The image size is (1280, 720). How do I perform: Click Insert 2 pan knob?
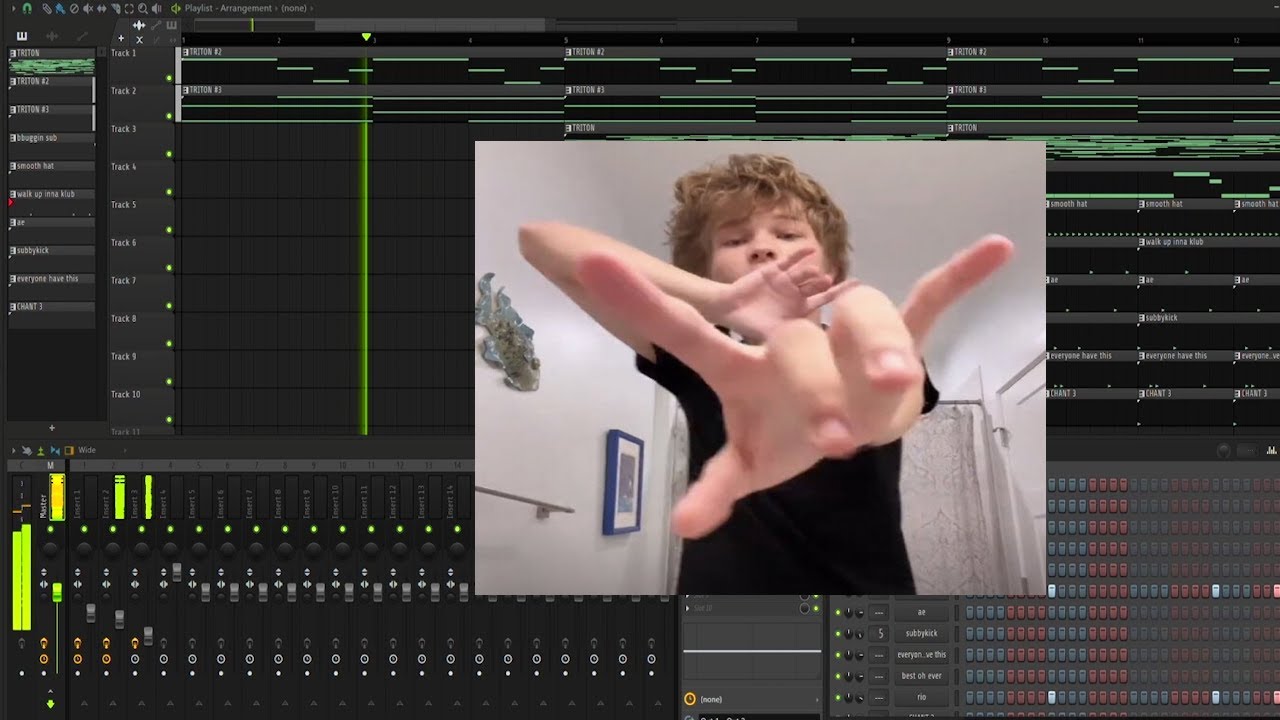113,549
